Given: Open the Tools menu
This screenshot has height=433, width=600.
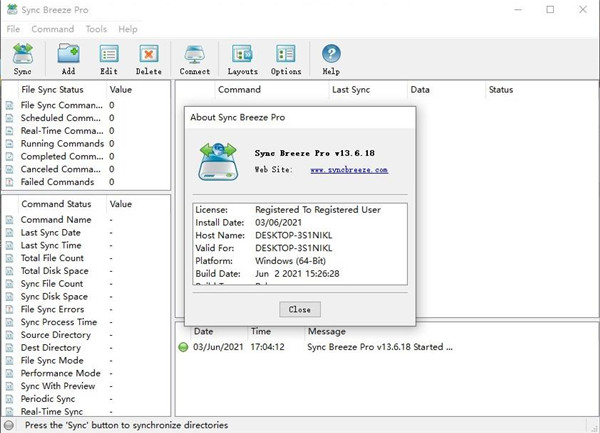Looking at the screenshot, I should tap(96, 29).
